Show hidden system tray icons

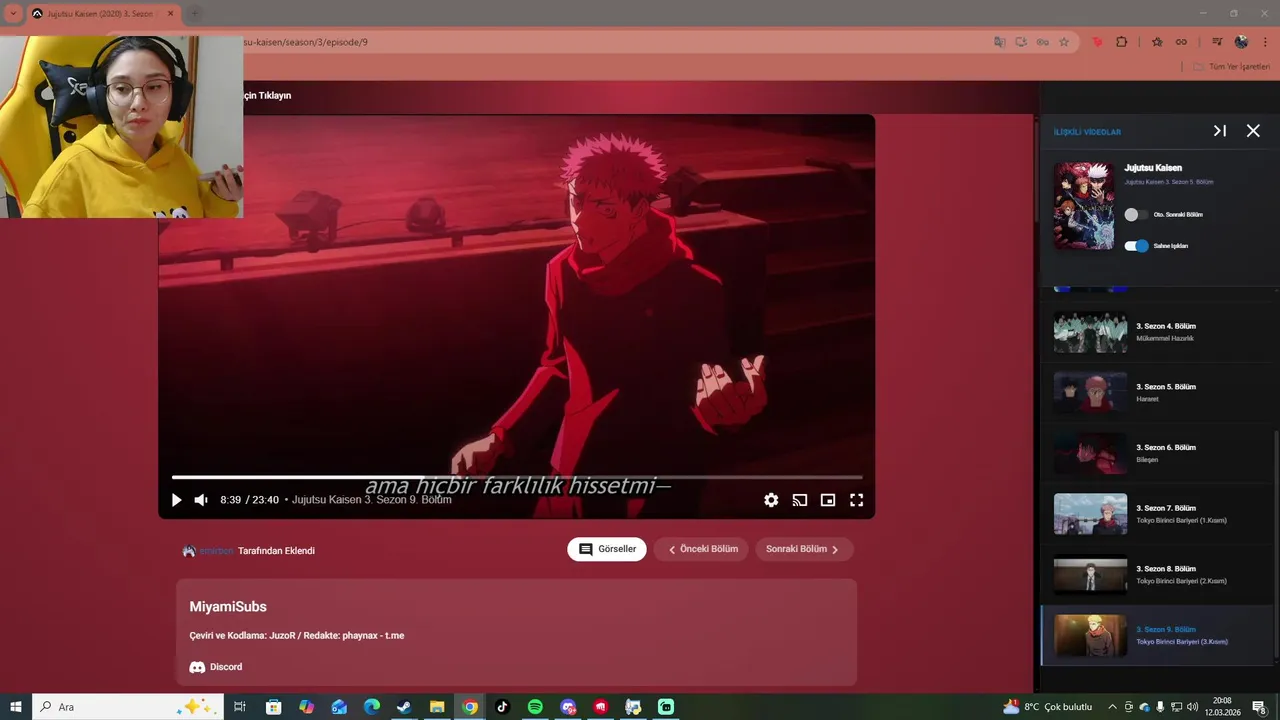click(x=1112, y=707)
